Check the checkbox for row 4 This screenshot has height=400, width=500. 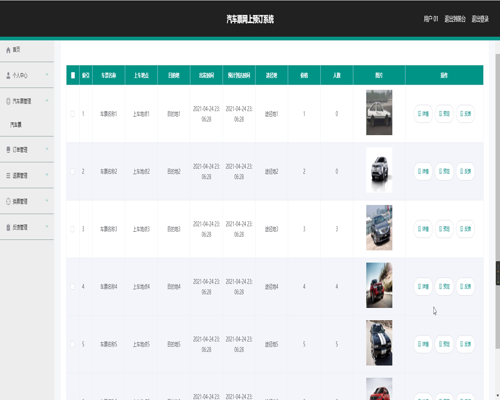72,287
